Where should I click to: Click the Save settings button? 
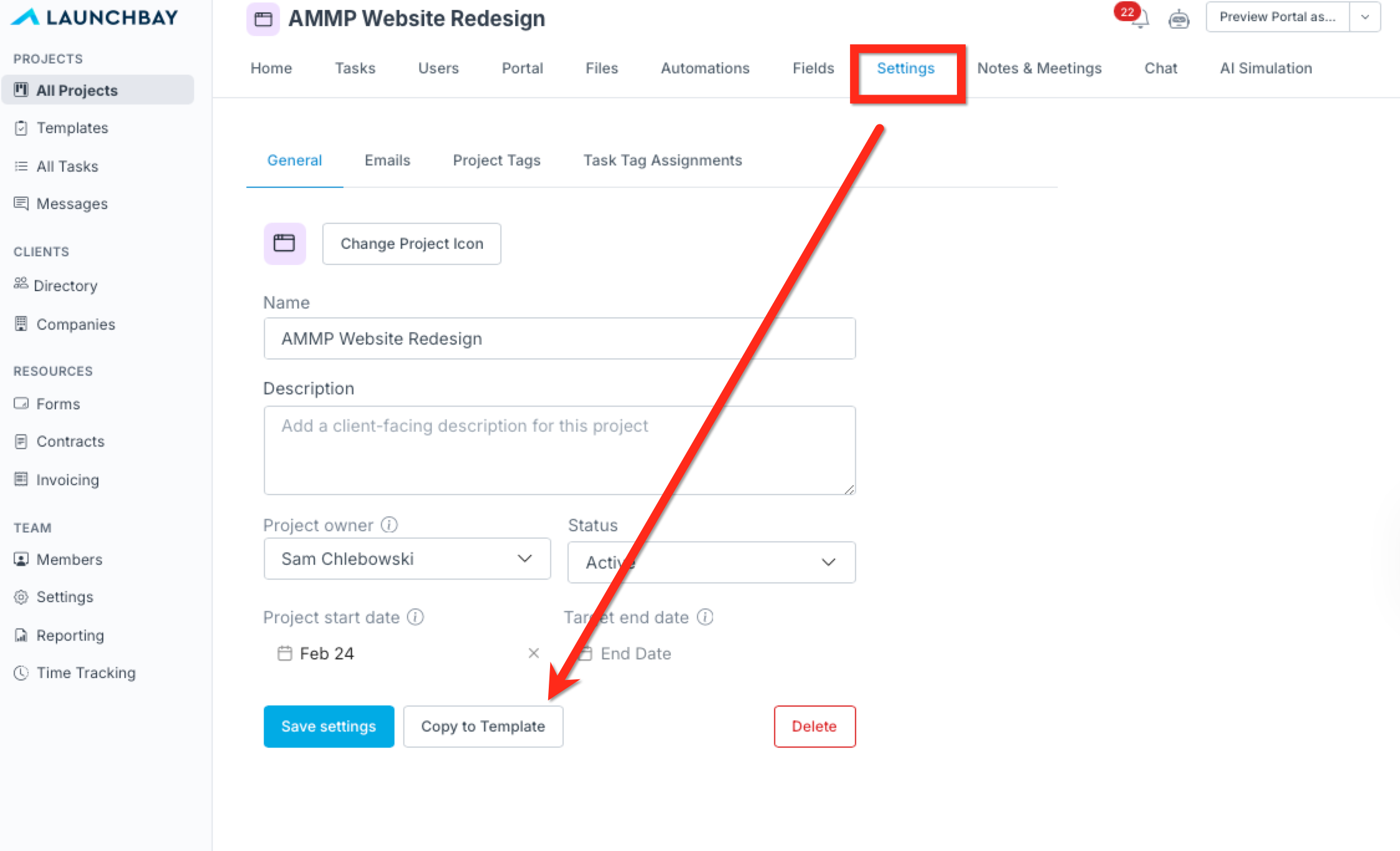329,726
